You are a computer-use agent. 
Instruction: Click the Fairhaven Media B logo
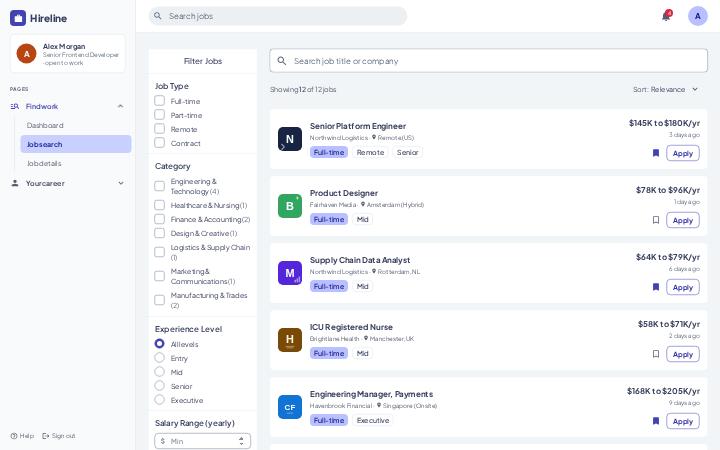[290, 206]
